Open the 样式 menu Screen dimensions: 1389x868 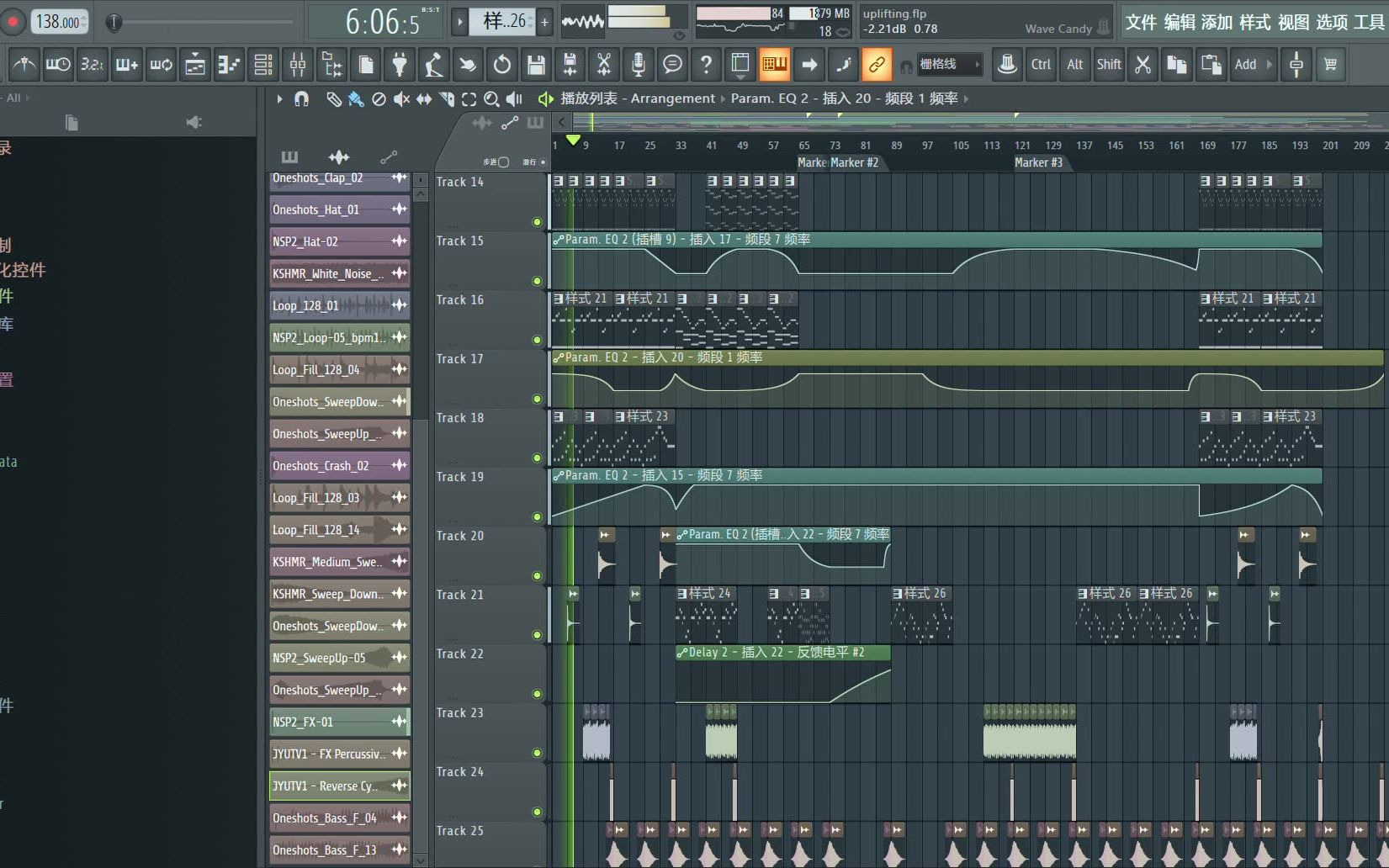(1255, 23)
